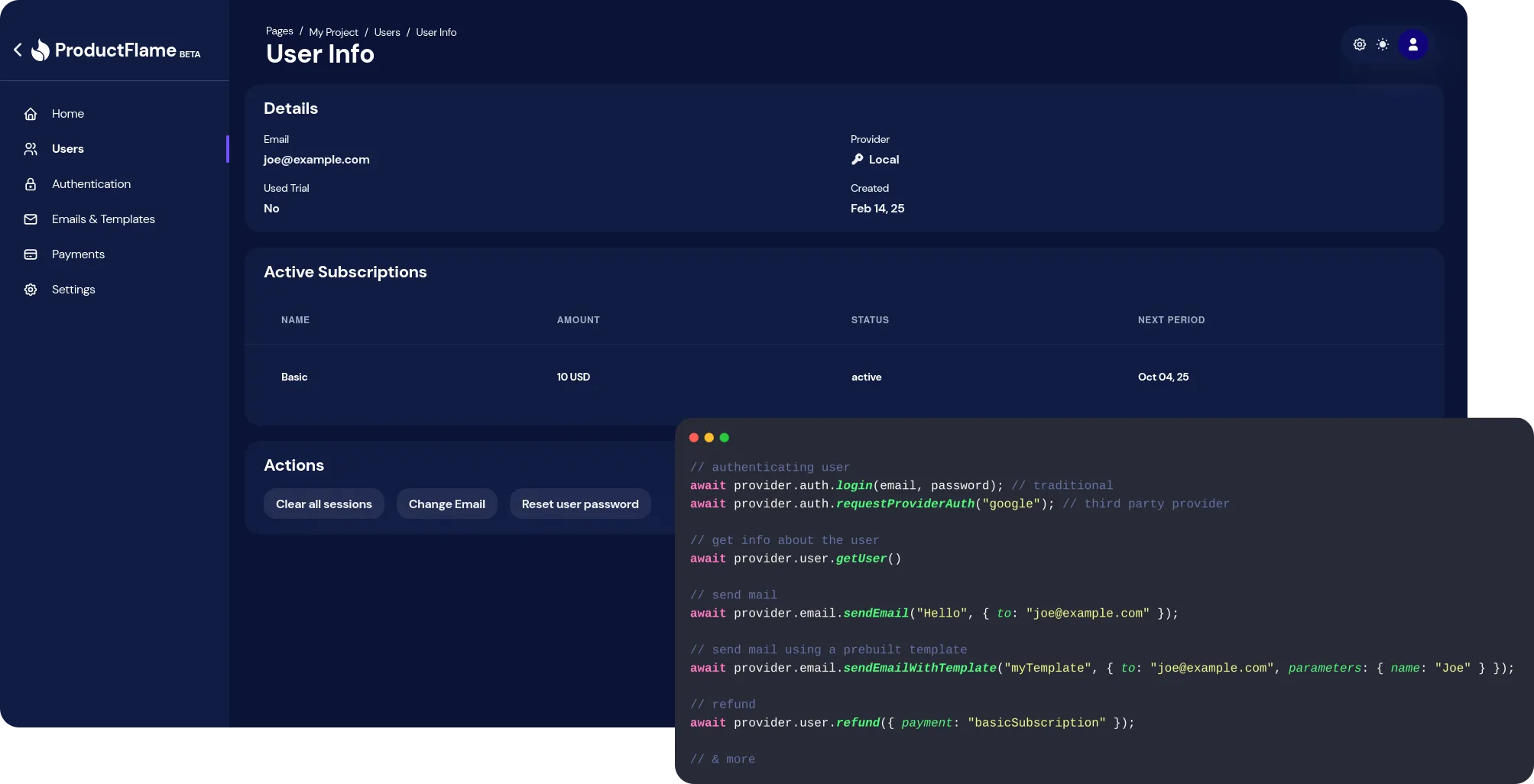Screen dimensions: 1534x784
Task: Click the Payments card icon
Action: [31, 254]
